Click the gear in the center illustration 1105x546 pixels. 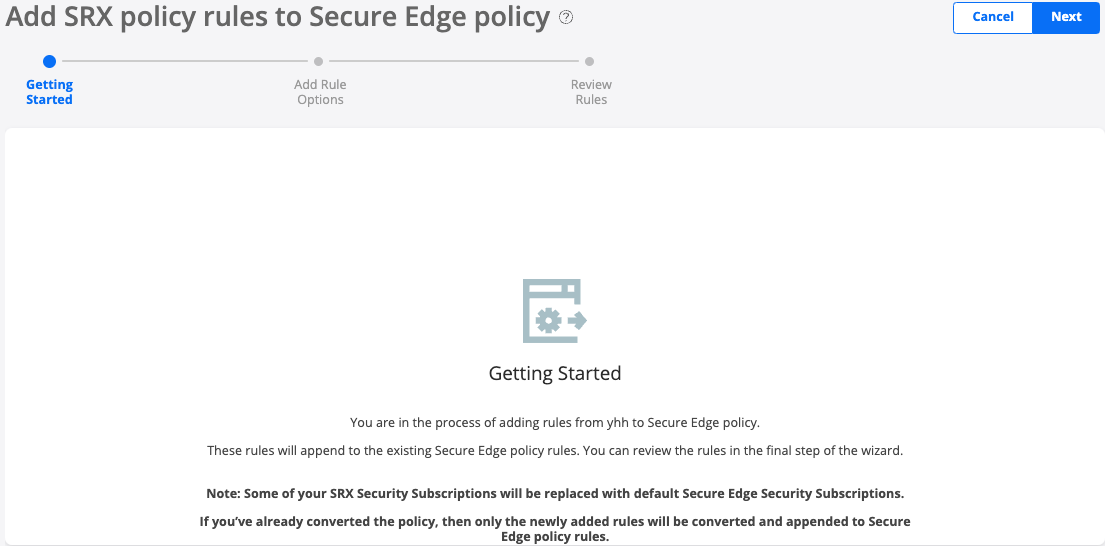[x=546, y=321]
